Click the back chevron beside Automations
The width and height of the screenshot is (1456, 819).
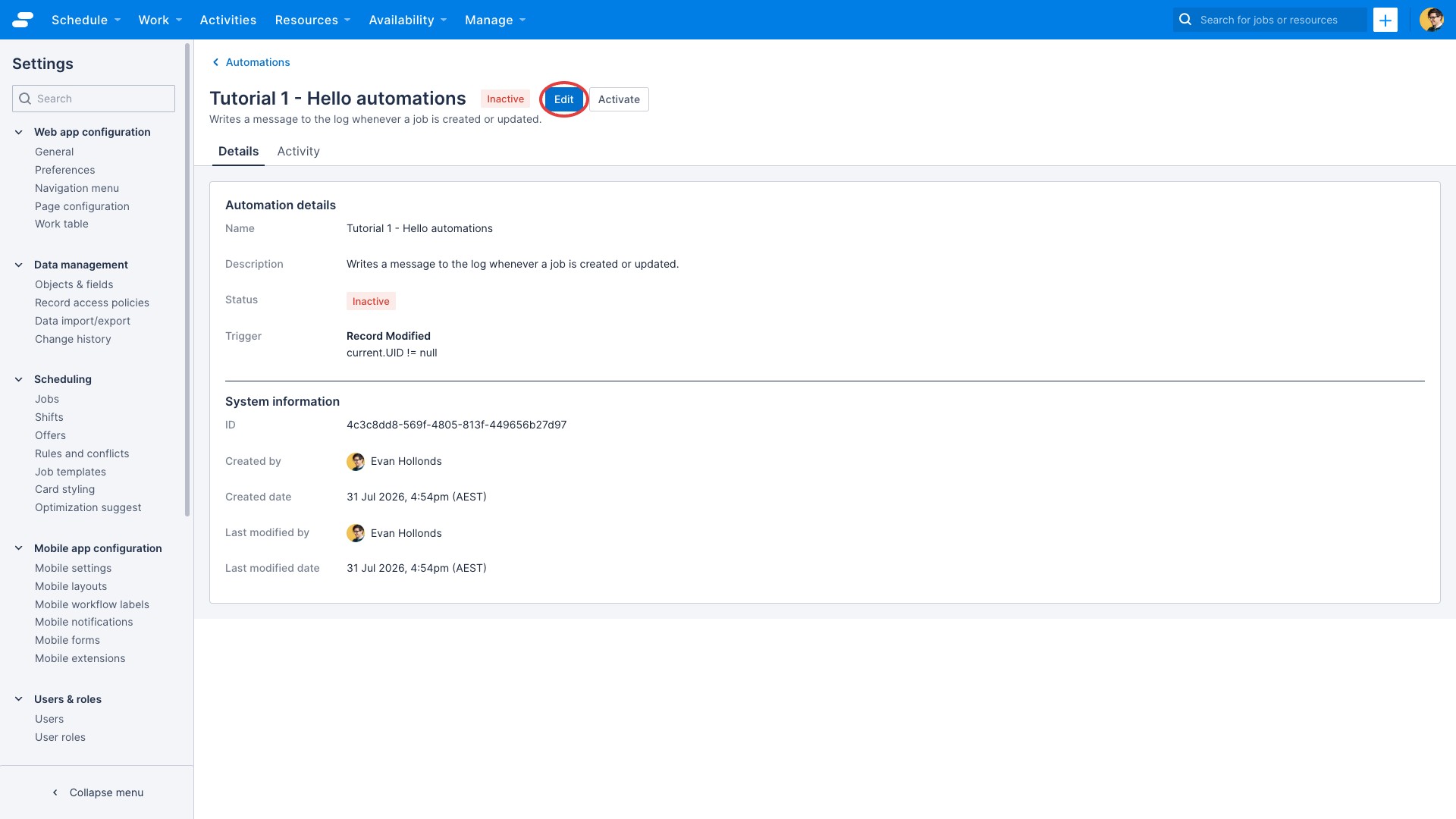click(x=215, y=62)
